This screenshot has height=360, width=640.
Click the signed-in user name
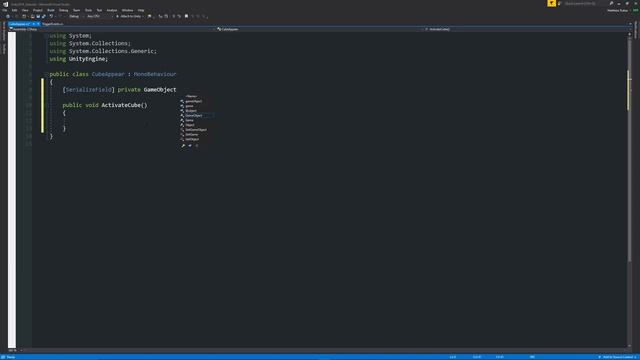[x=618, y=11]
